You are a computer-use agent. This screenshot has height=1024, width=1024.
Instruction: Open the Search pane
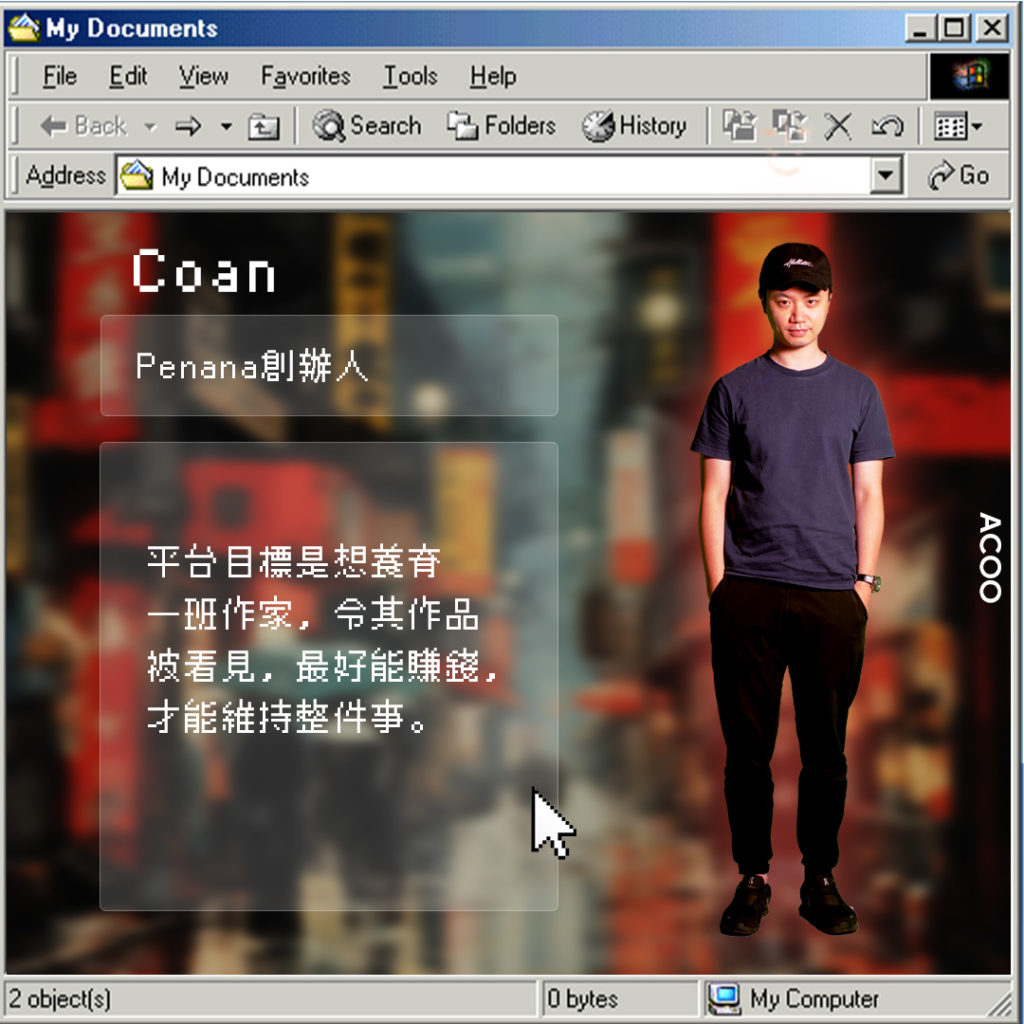[367, 126]
